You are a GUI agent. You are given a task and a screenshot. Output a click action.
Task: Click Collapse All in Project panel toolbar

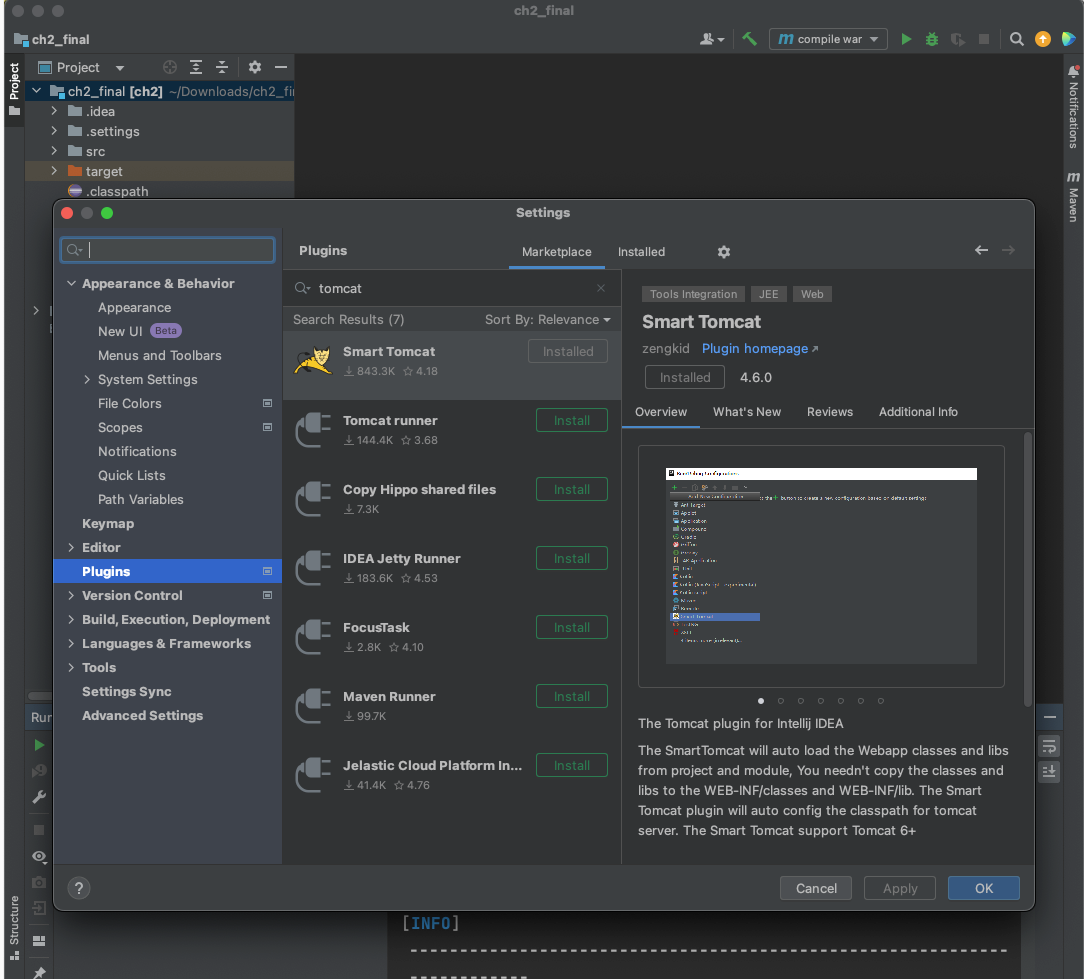222,67
